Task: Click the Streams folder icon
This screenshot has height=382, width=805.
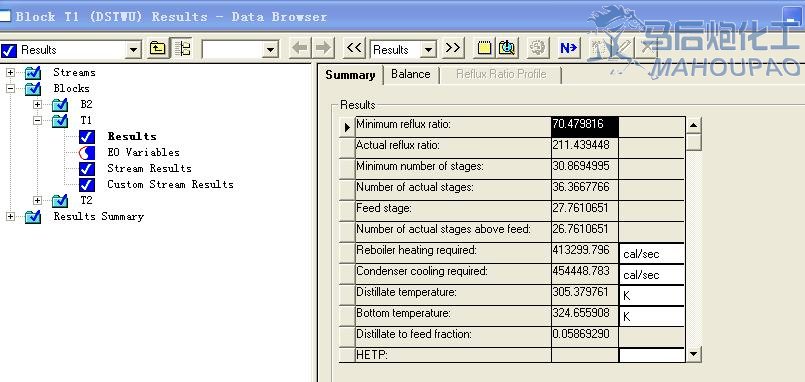Action: 33,72
